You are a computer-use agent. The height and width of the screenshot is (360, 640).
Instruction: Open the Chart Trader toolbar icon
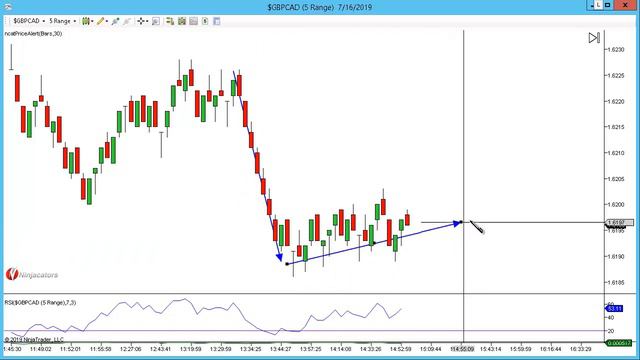(170, 21)
